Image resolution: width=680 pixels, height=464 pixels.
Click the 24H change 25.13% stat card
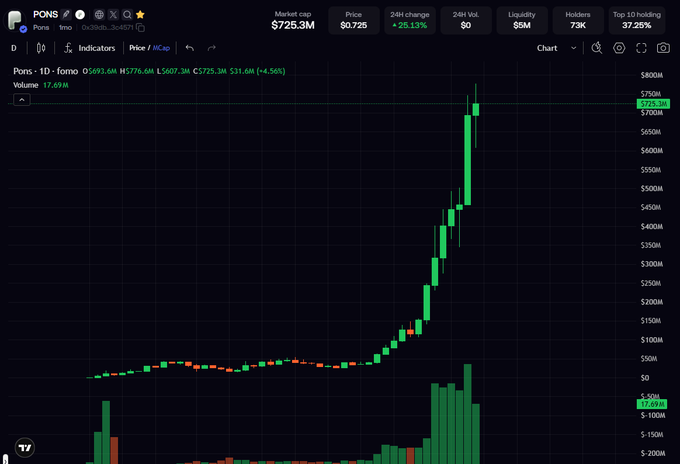[410, 20]
